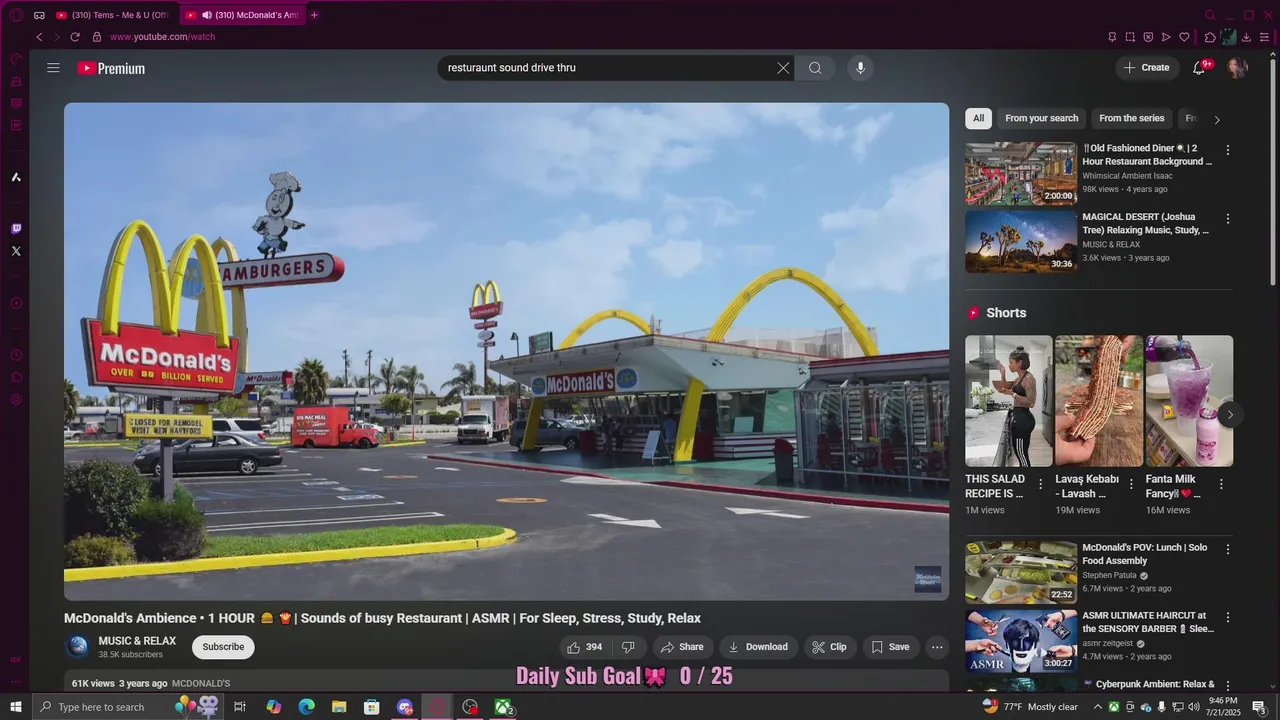Click the Windows taskbar search box
This screenshot has width=1280, height=720.
tap(128, 707)
